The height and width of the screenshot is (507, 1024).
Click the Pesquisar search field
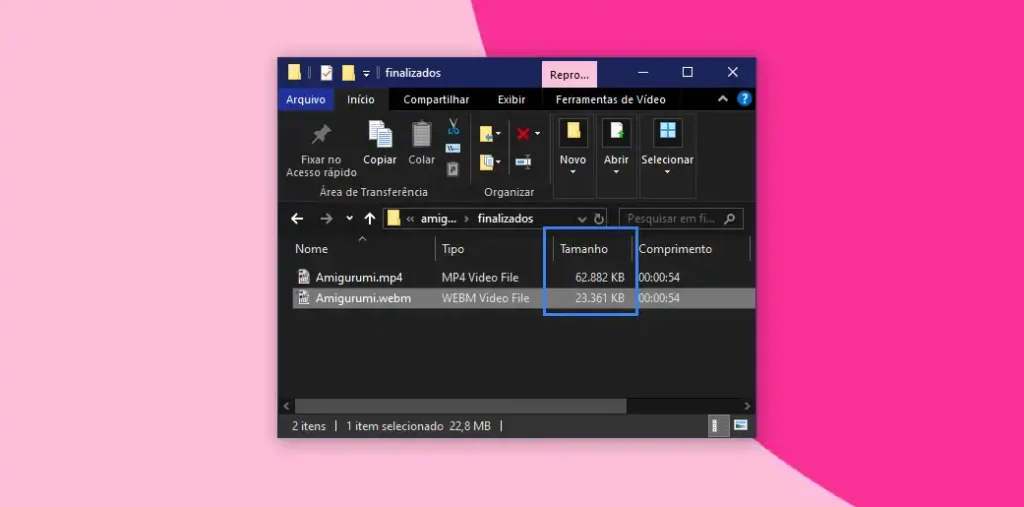click(x=671, y=219)
